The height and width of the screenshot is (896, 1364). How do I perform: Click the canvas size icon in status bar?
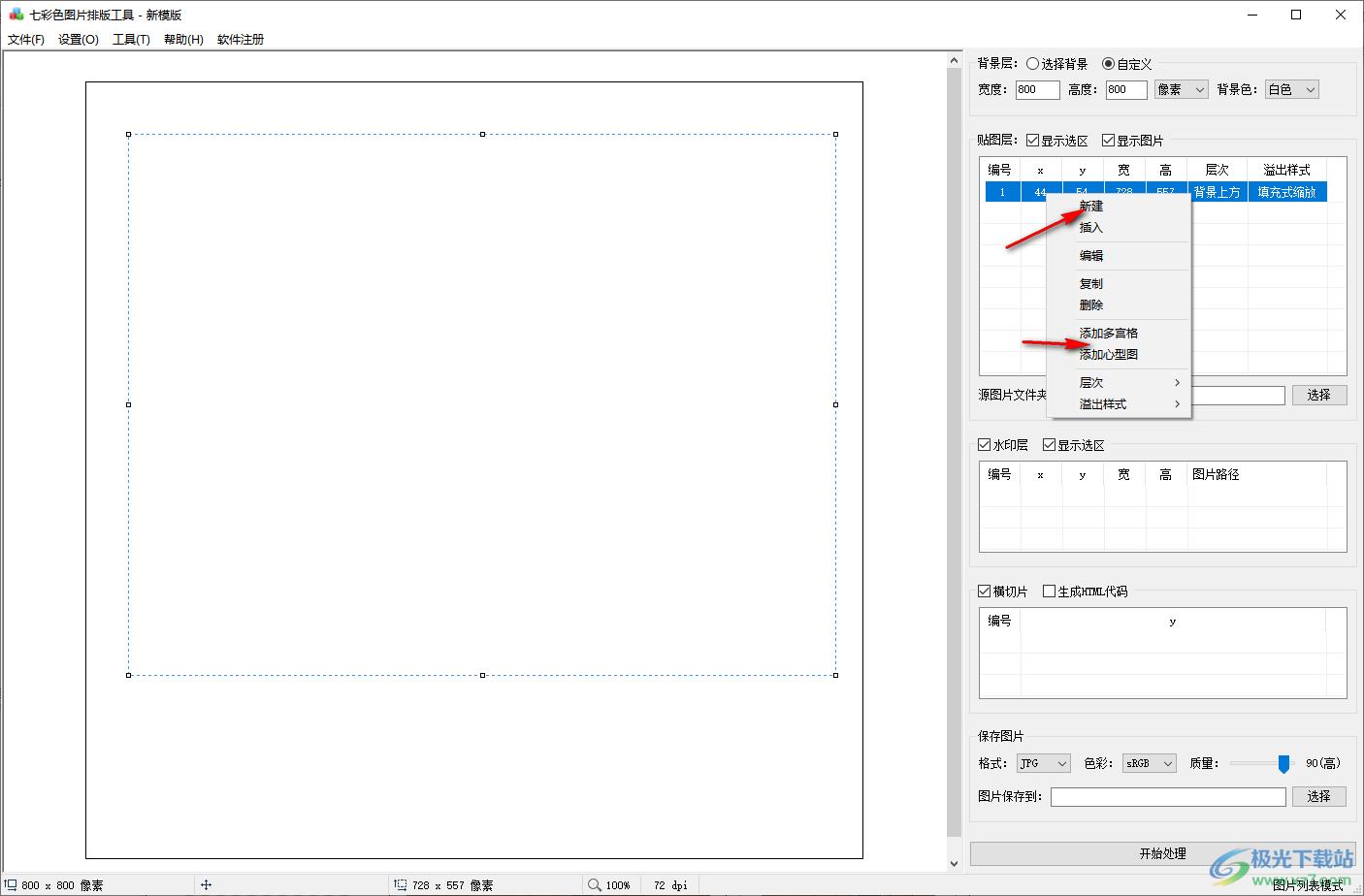(11, 884)
